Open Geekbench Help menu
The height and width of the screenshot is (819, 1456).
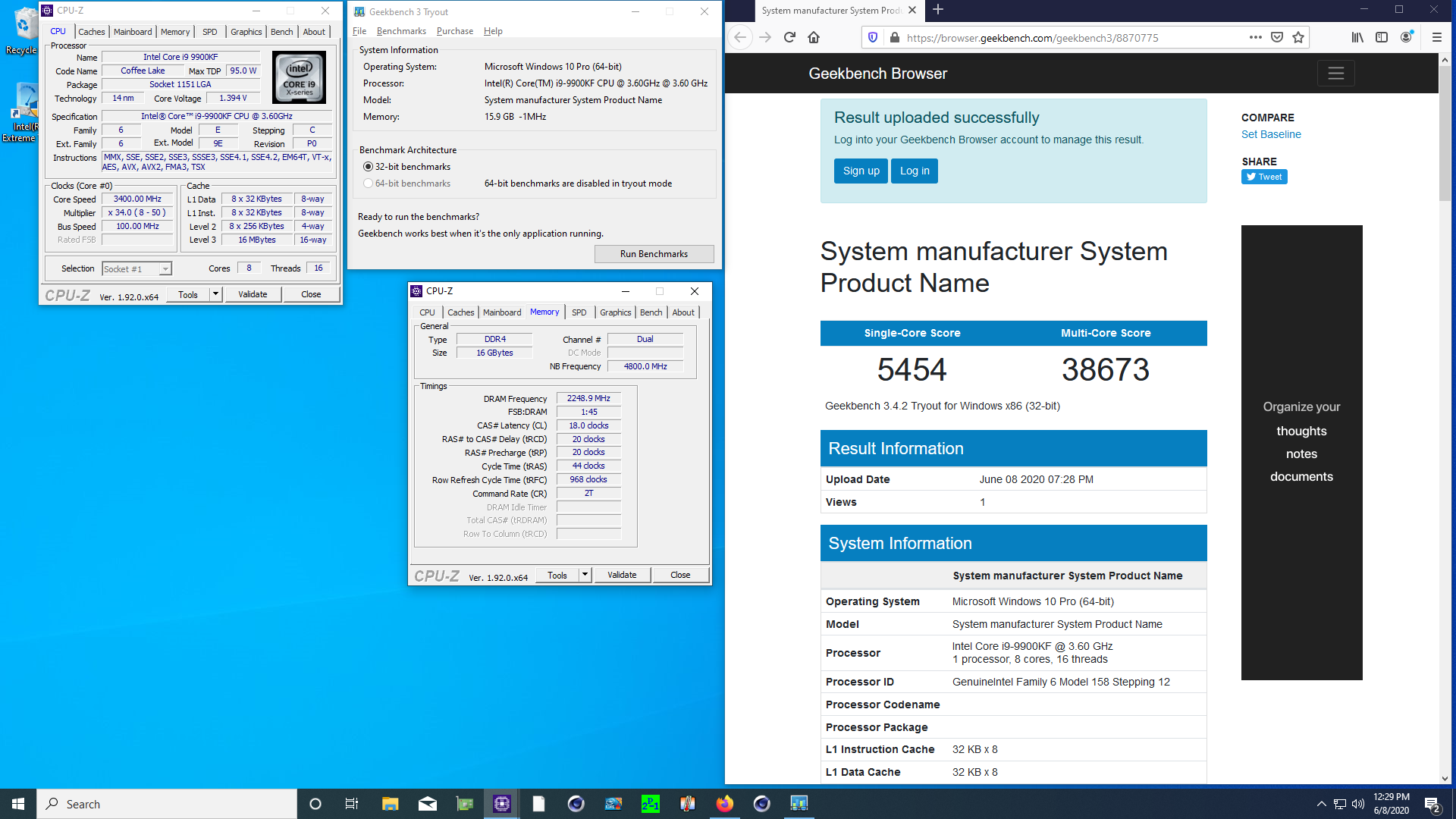(493, 31)
